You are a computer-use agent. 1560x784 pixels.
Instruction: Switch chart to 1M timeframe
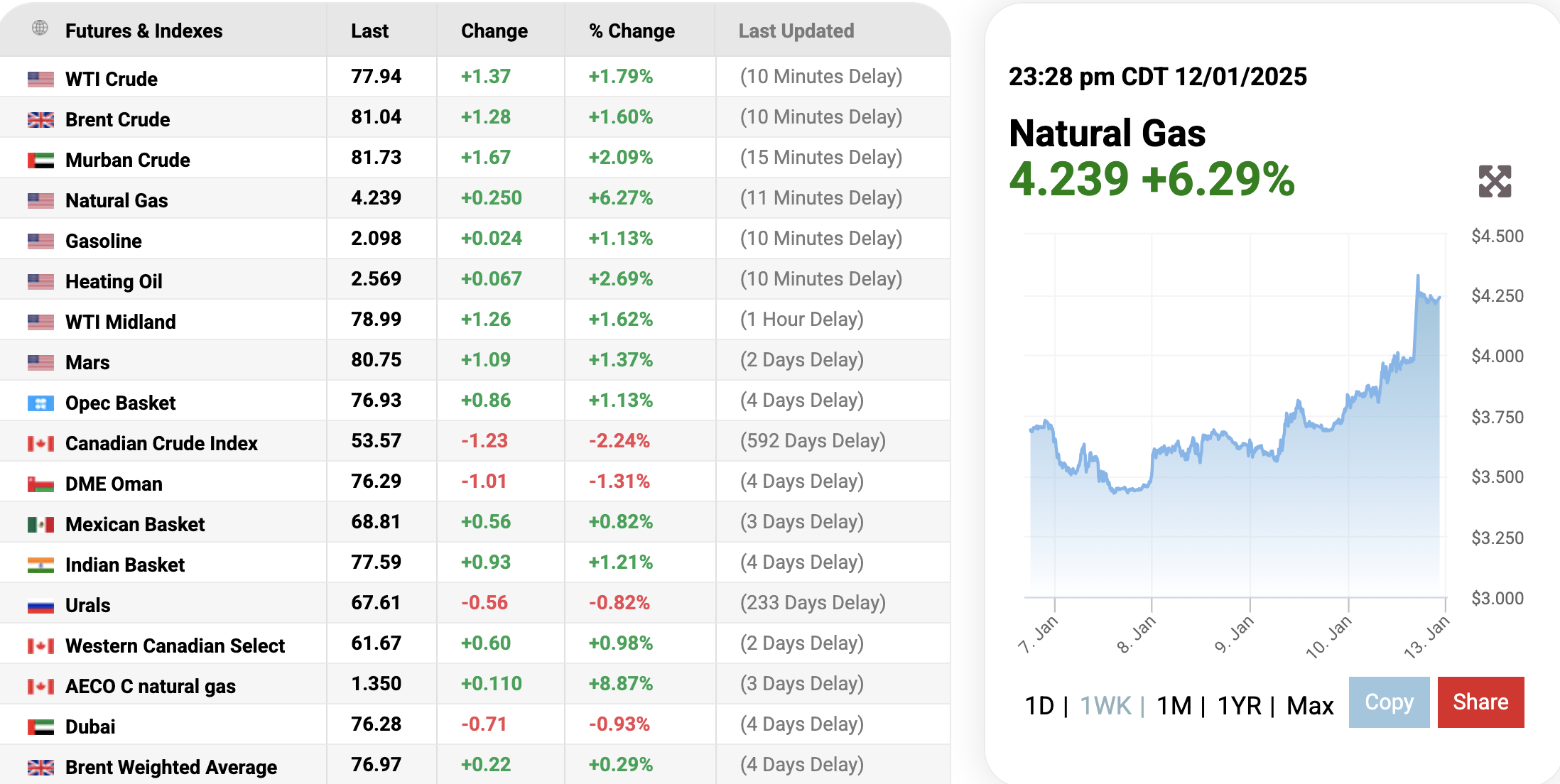click(1174, 706)
